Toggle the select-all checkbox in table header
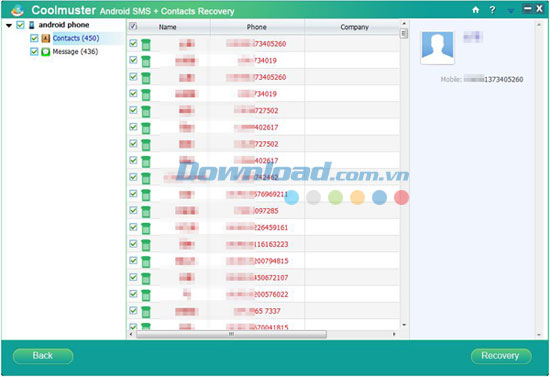 point(133,26)
